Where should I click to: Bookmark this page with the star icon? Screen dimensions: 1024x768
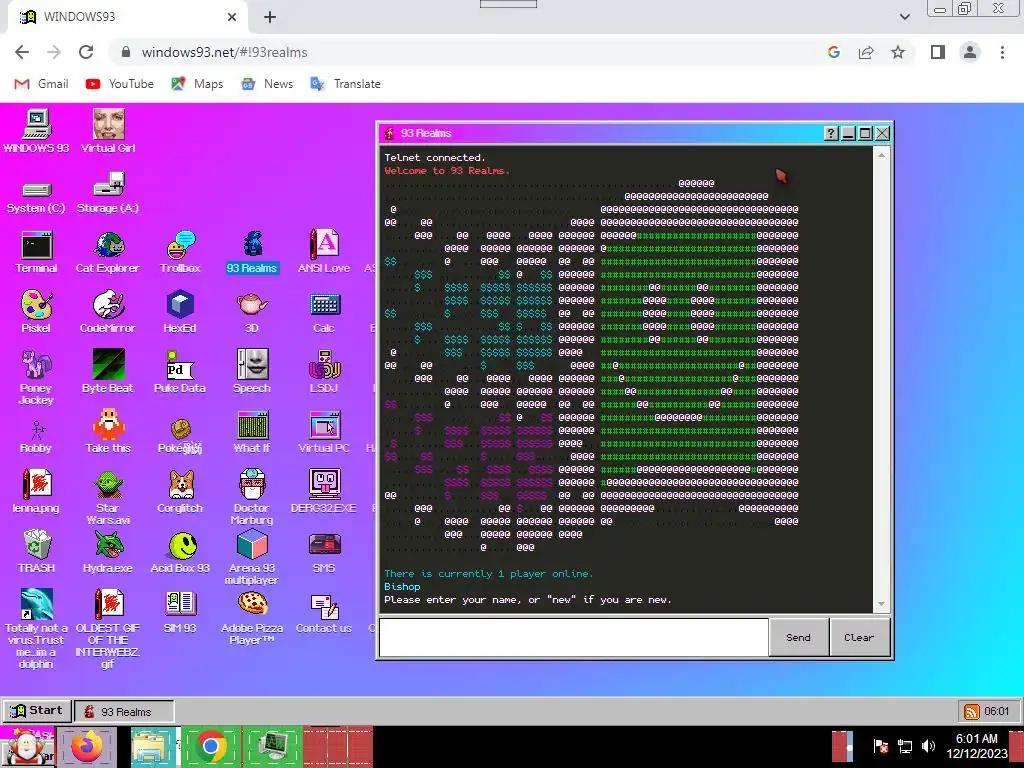898,52
